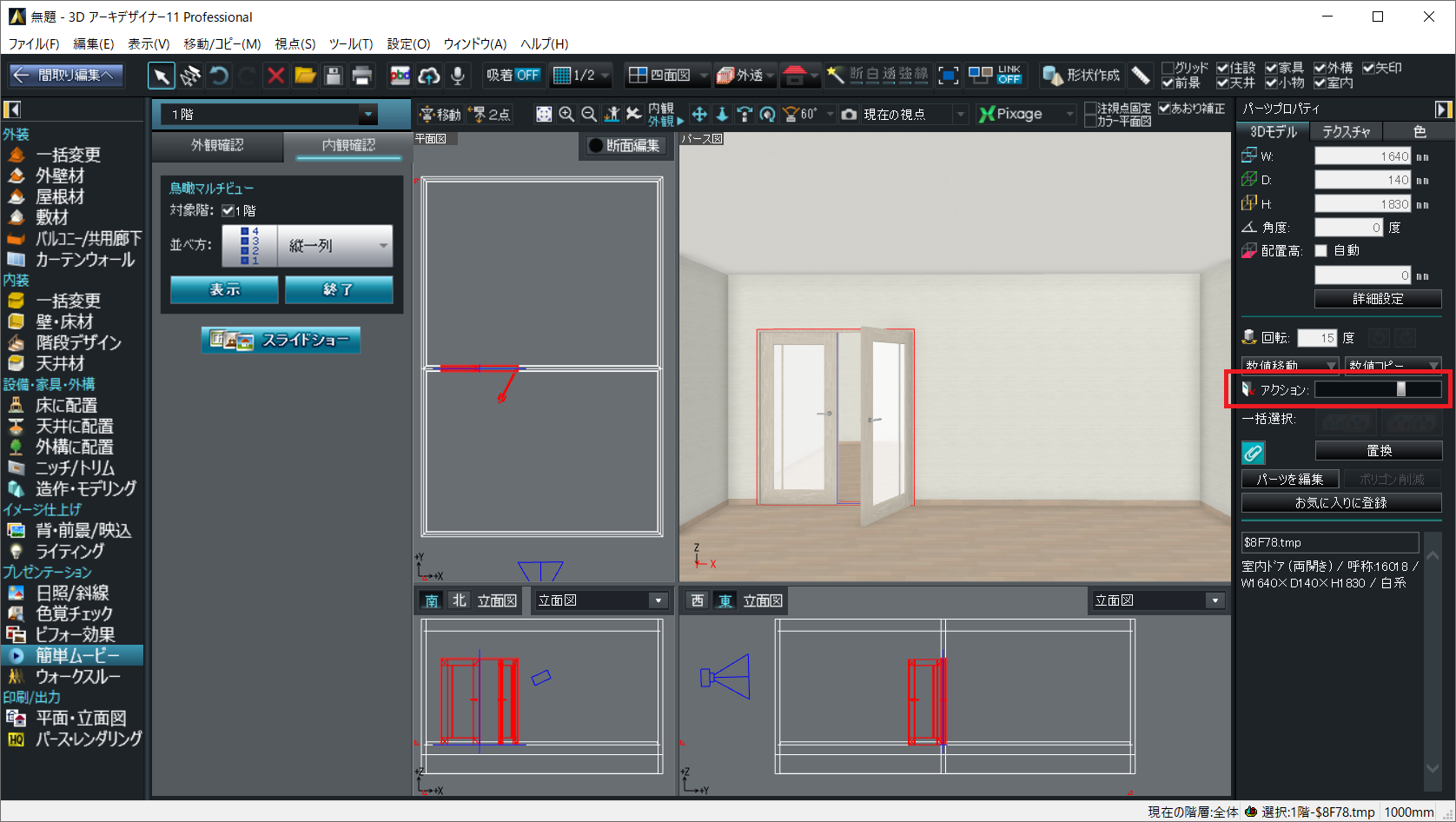
Task: Enable the グリッド checkbox
Action: (1168, 68)
